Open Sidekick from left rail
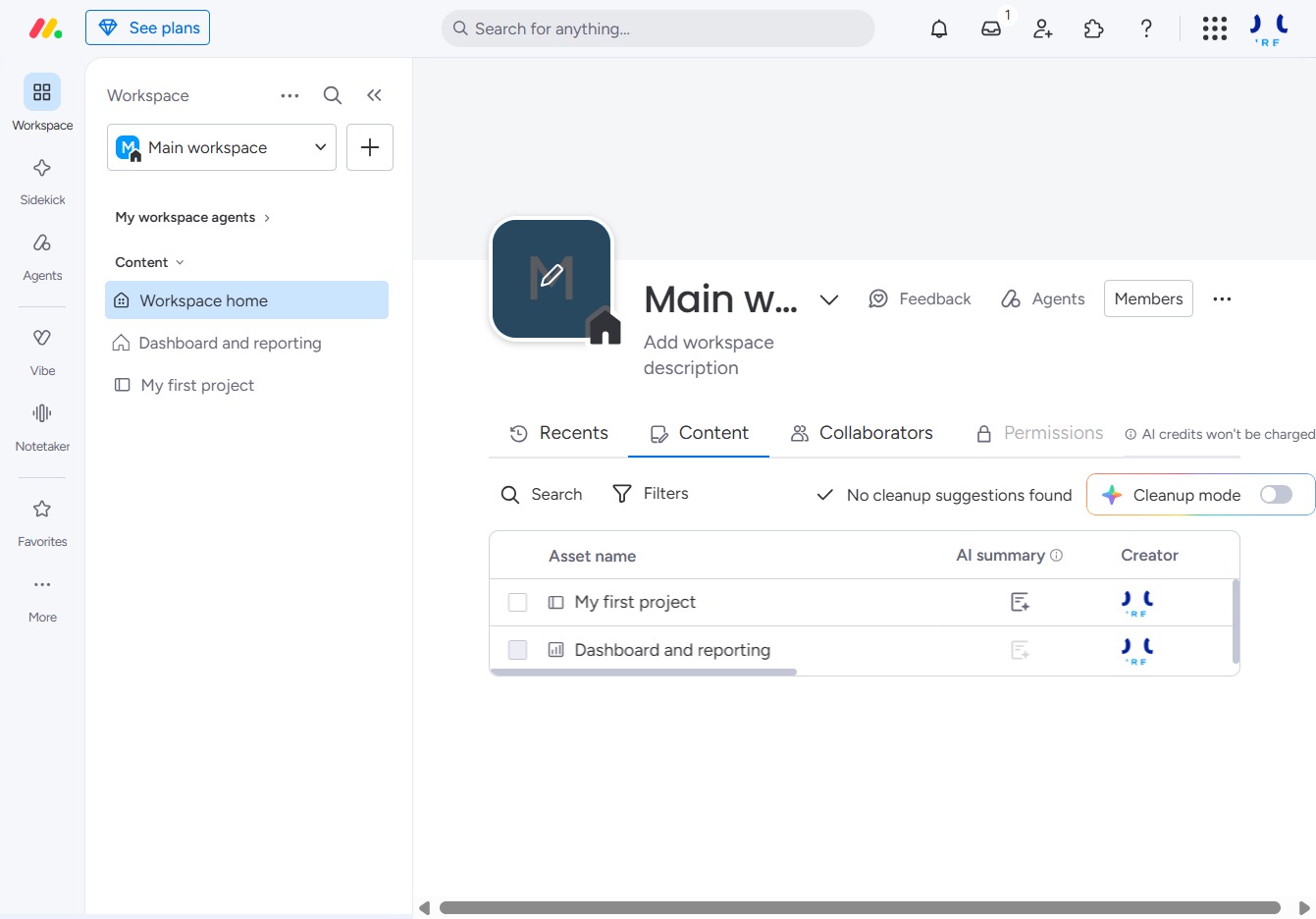1316x919 pixels. click(42, 182)
